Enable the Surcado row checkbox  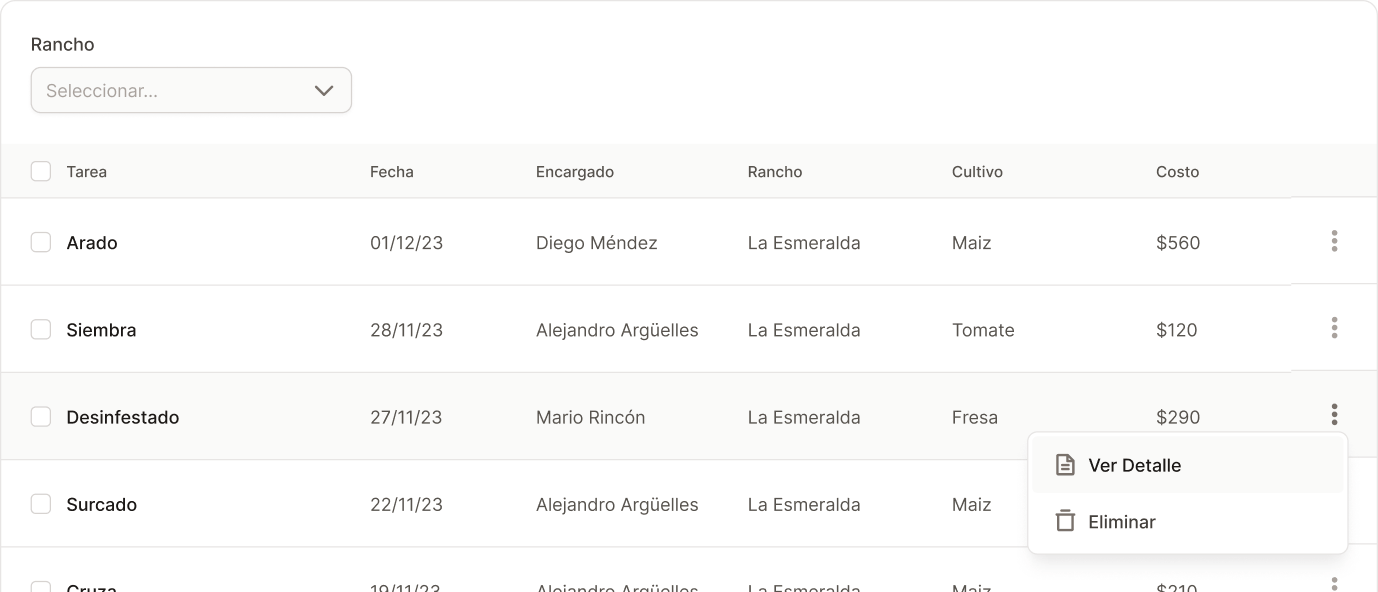(x=41, y=504)
